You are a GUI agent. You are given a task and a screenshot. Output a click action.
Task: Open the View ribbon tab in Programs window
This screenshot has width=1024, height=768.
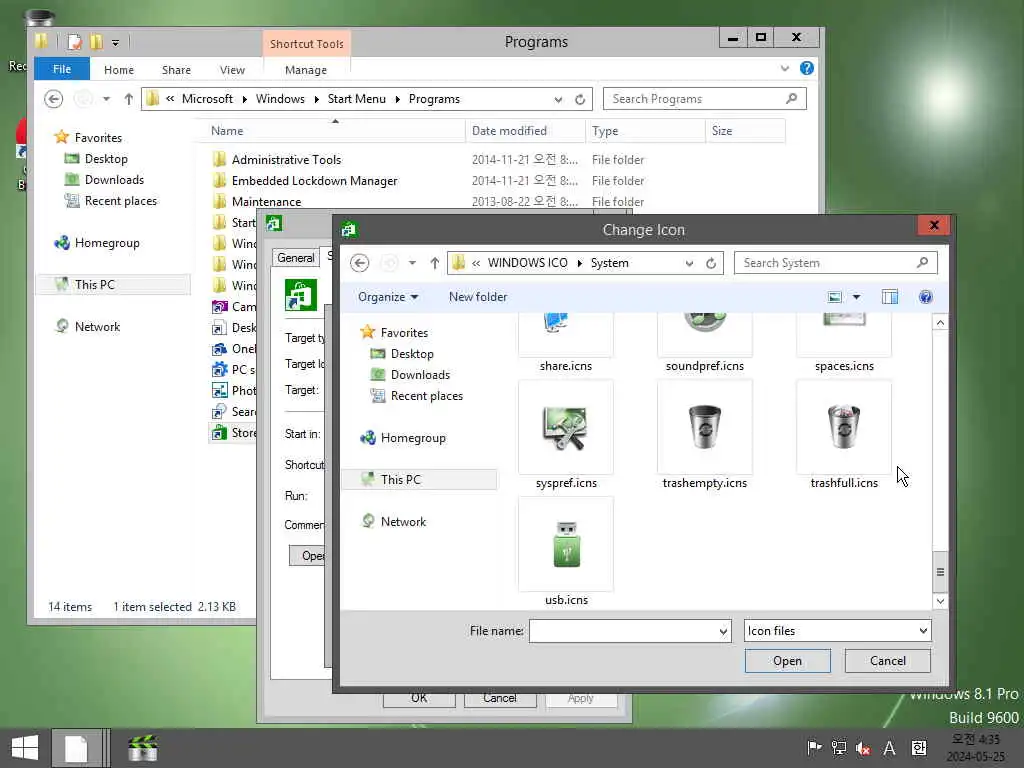point(232,70)
